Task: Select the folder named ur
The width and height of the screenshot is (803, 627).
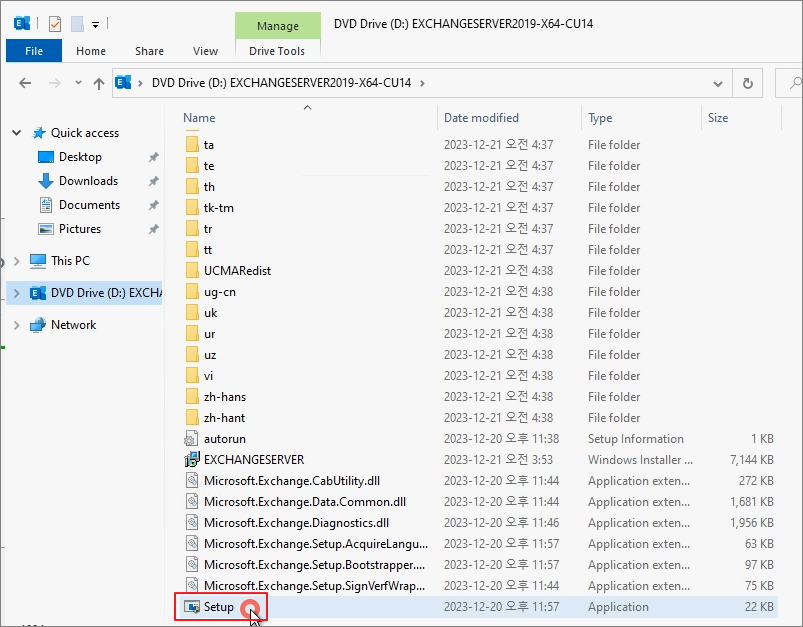Action: click(209, 334)
